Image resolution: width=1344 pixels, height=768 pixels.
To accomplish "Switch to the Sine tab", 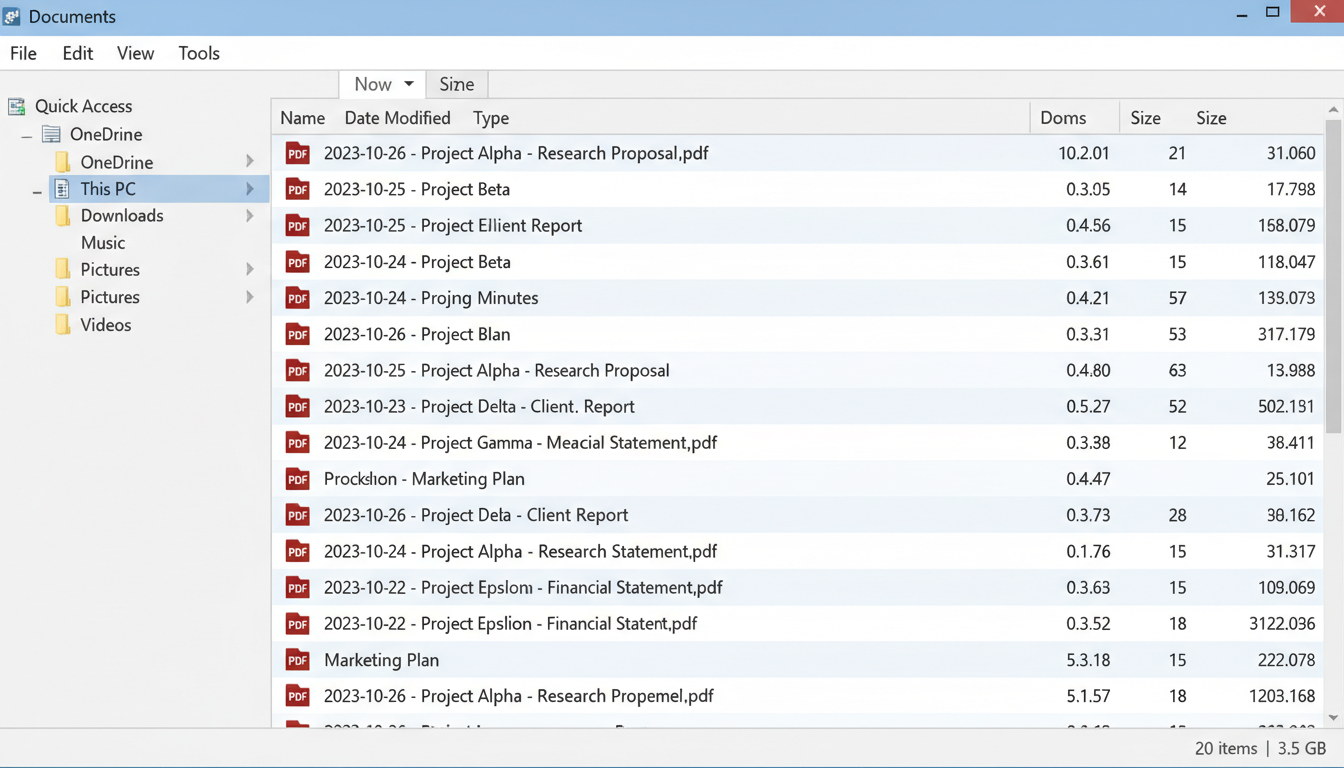I will 456,84.
